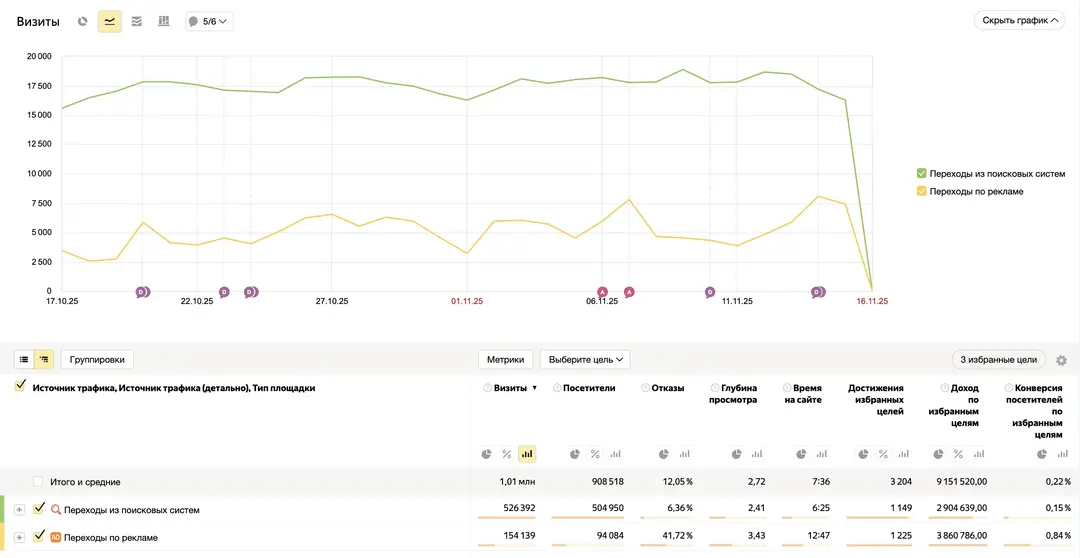Open help icon beside Конверсия посетителей header
1080x558 pixels.
[x=1008, y=388]
